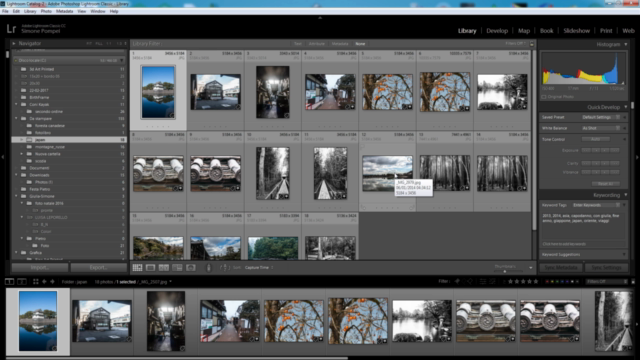Screen dimensions: 640x360
Task: Open the Print module
Action: (x=606, y=31)
